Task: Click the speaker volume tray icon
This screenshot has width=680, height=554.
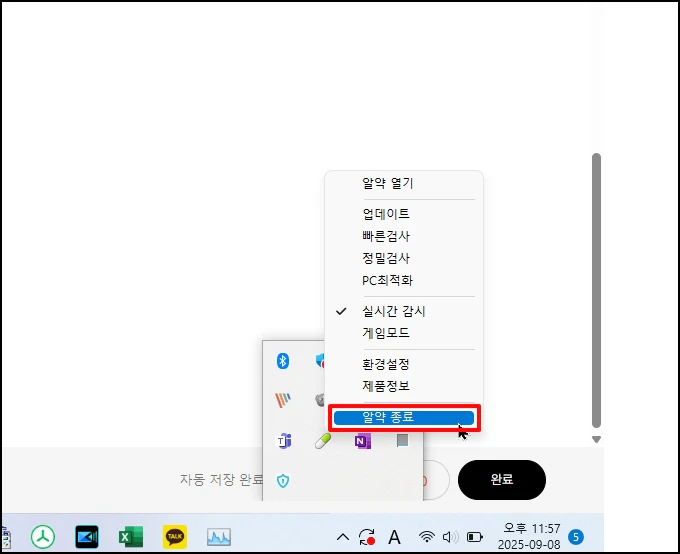Action: [x=450, y=537]
